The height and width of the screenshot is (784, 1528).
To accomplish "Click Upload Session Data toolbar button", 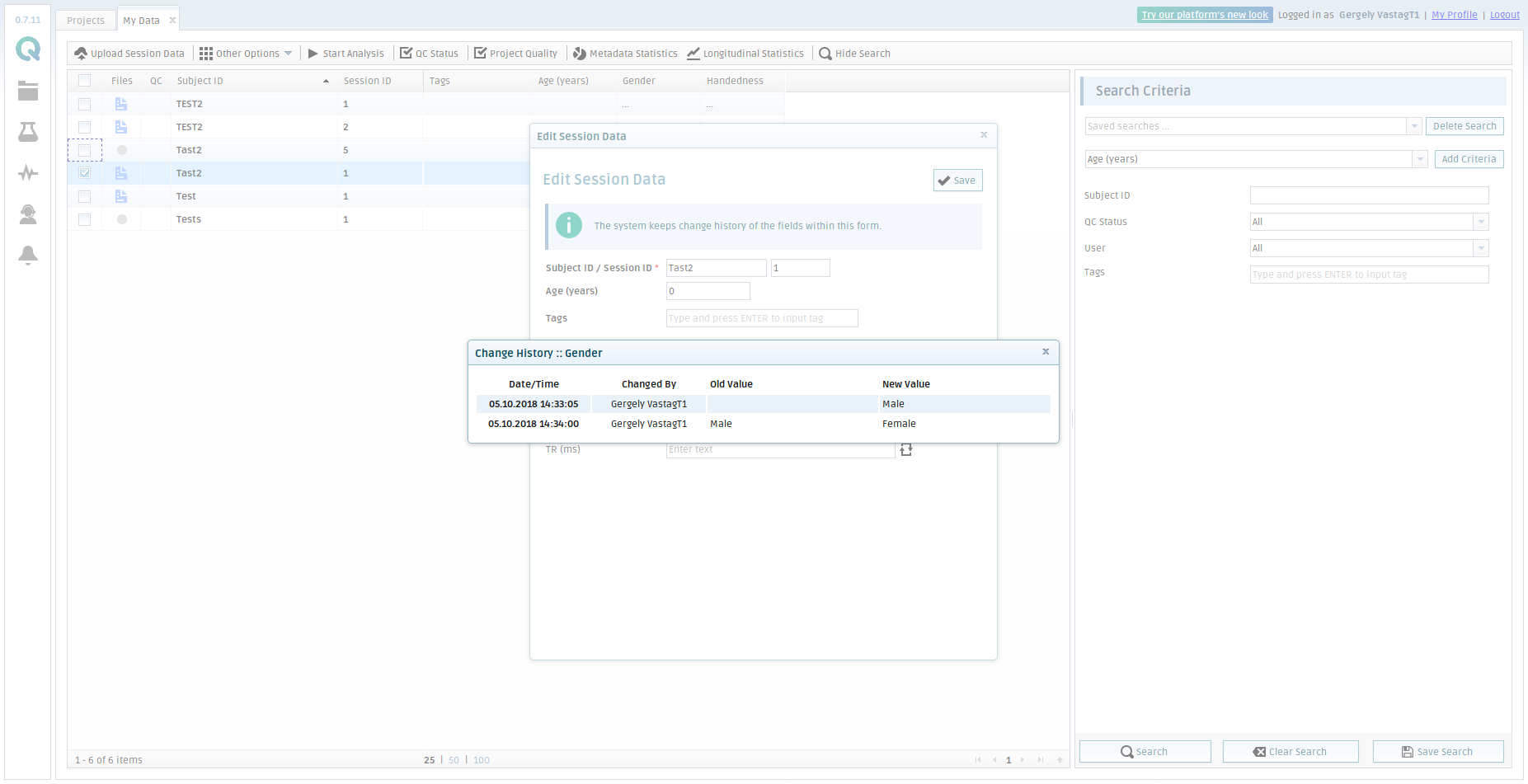I will pyautogui.click(x=129, y=54).
